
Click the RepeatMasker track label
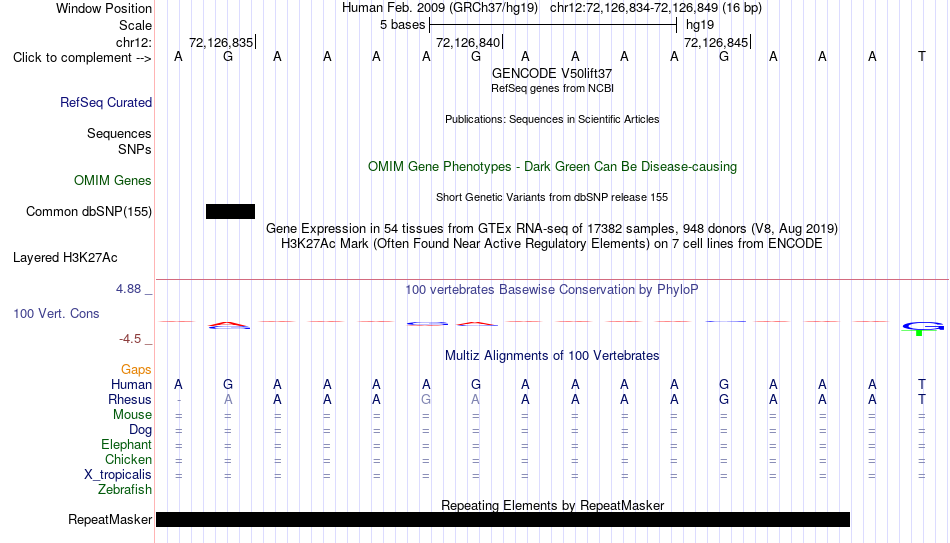(x=110, y=519)
